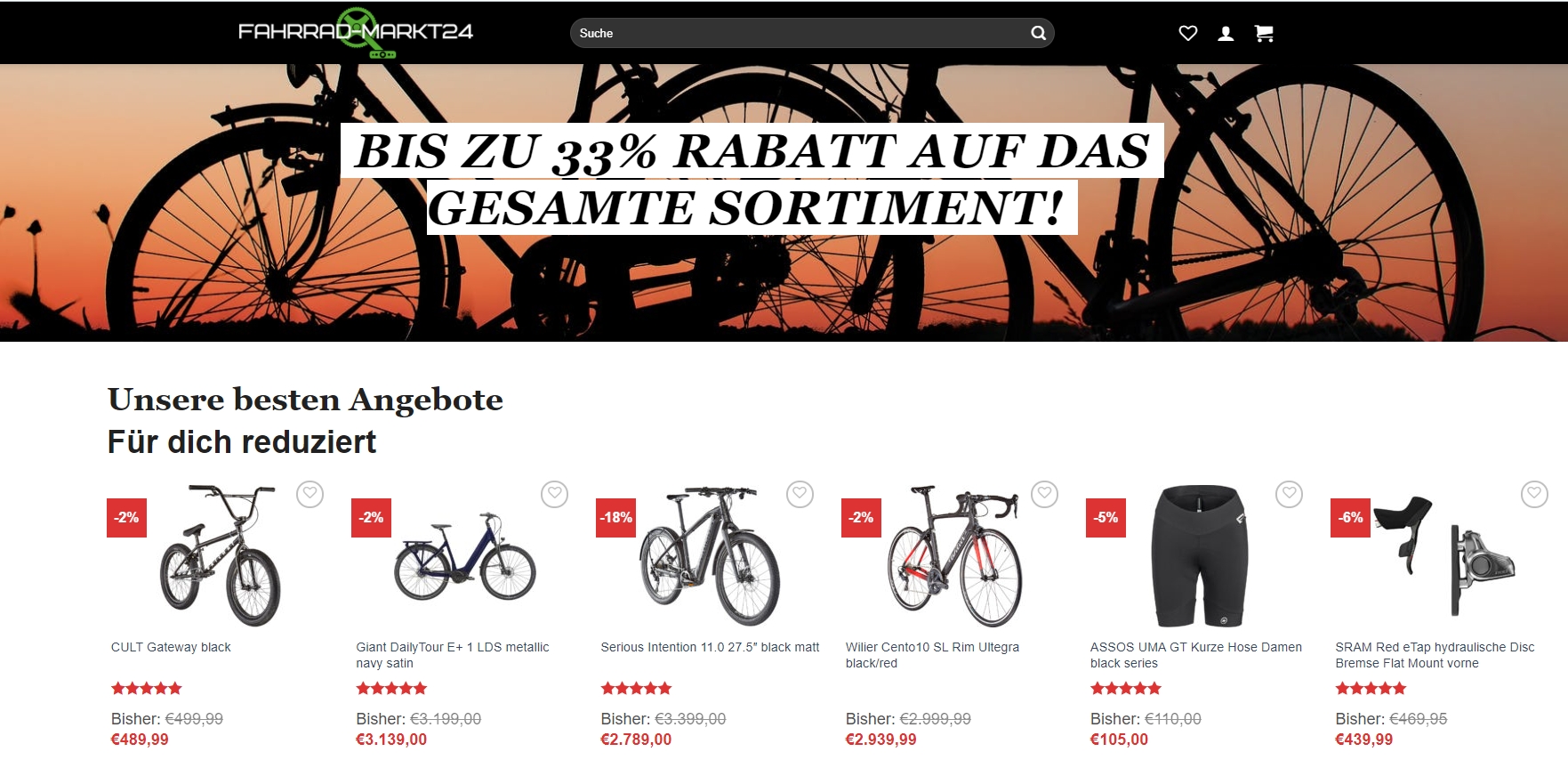Focus the Suche search field
The height and width of the screenshot is (760, 1568).
(x=799, y=33)
